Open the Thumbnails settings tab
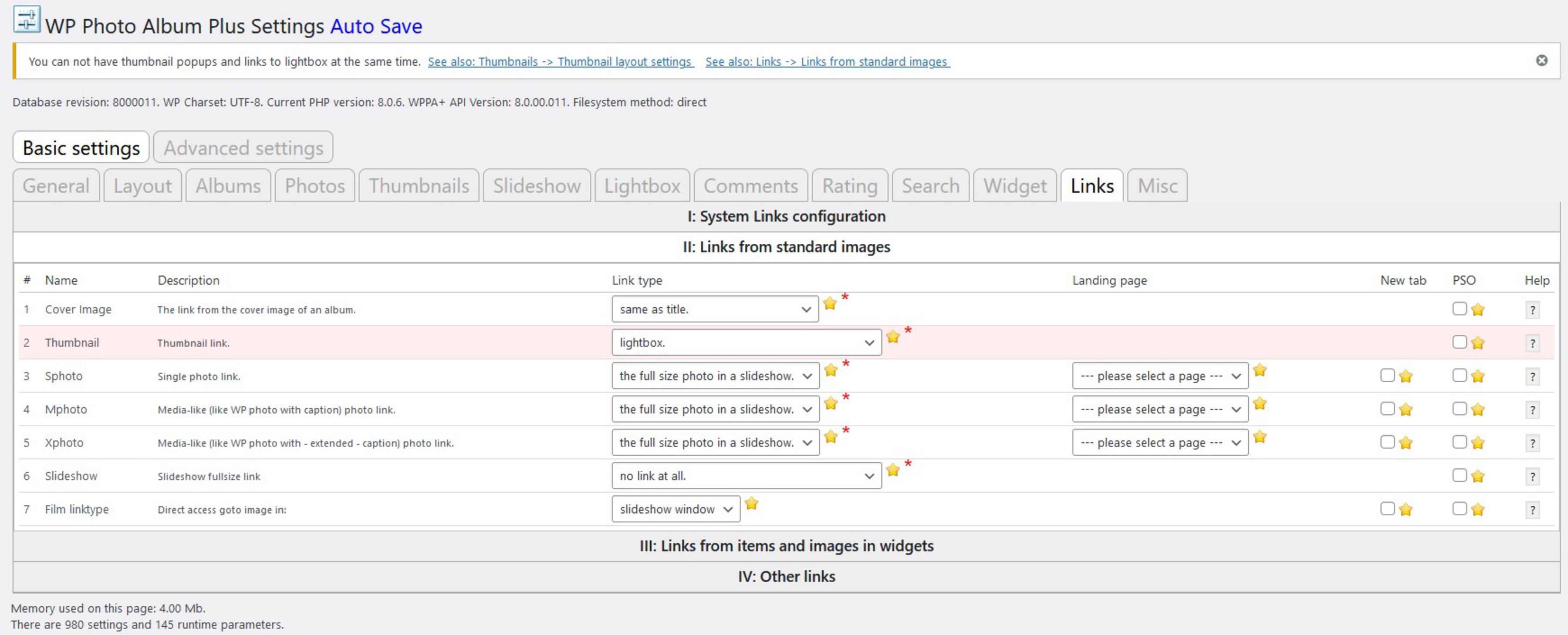 (418, 185)
